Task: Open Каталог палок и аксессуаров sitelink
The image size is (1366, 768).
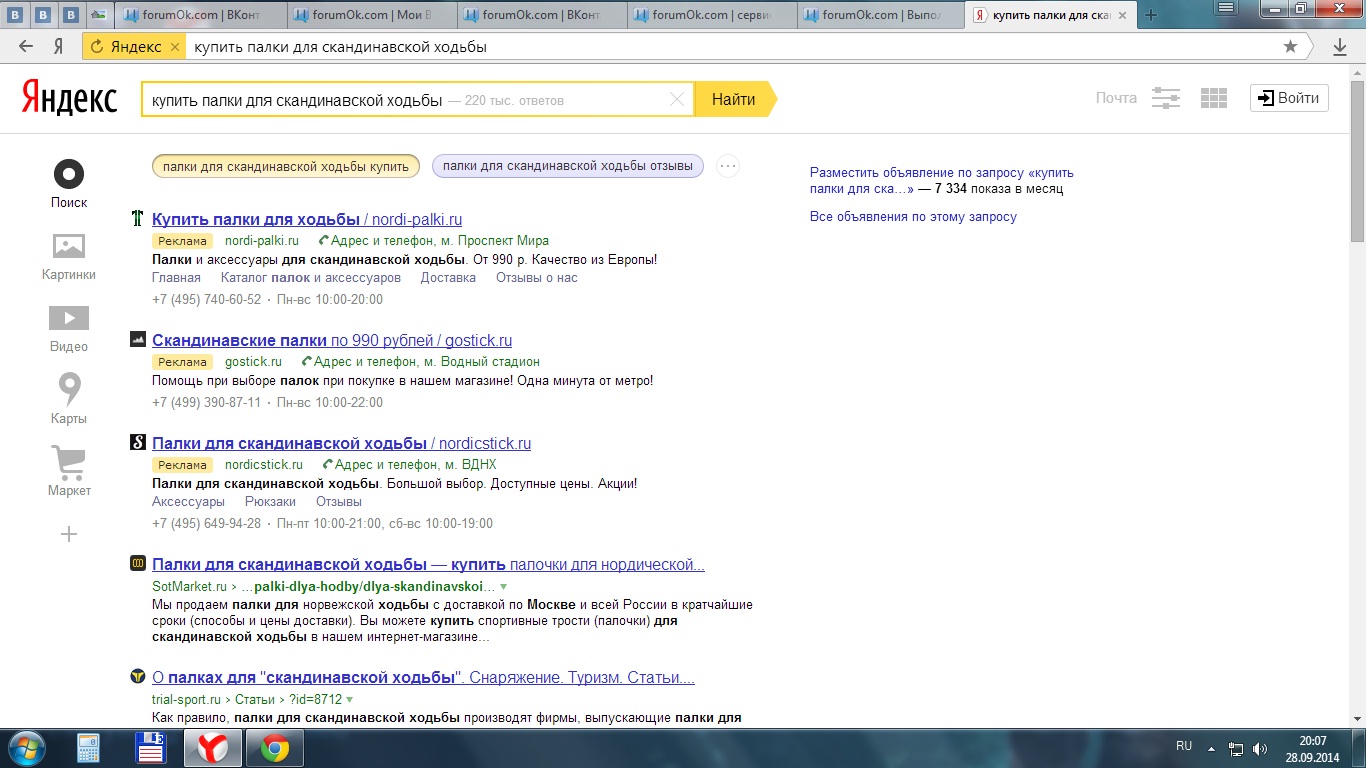Action: tap(310, 278)
